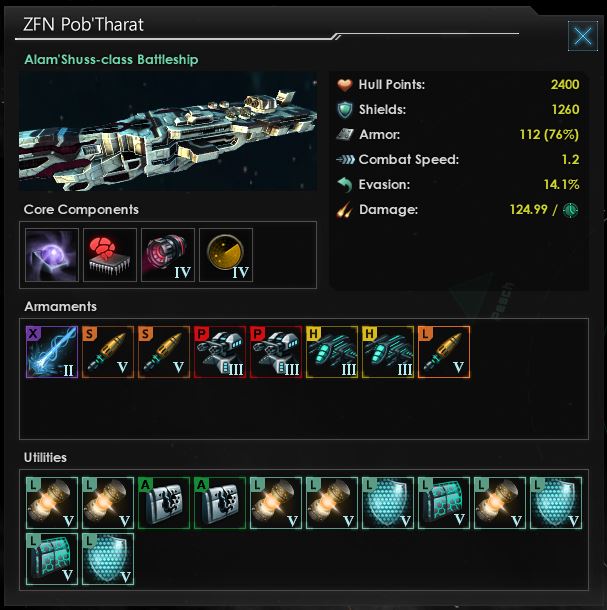Click the Evasion arrow stat icon
607x610 pixels.
click(x=345, y=184)
